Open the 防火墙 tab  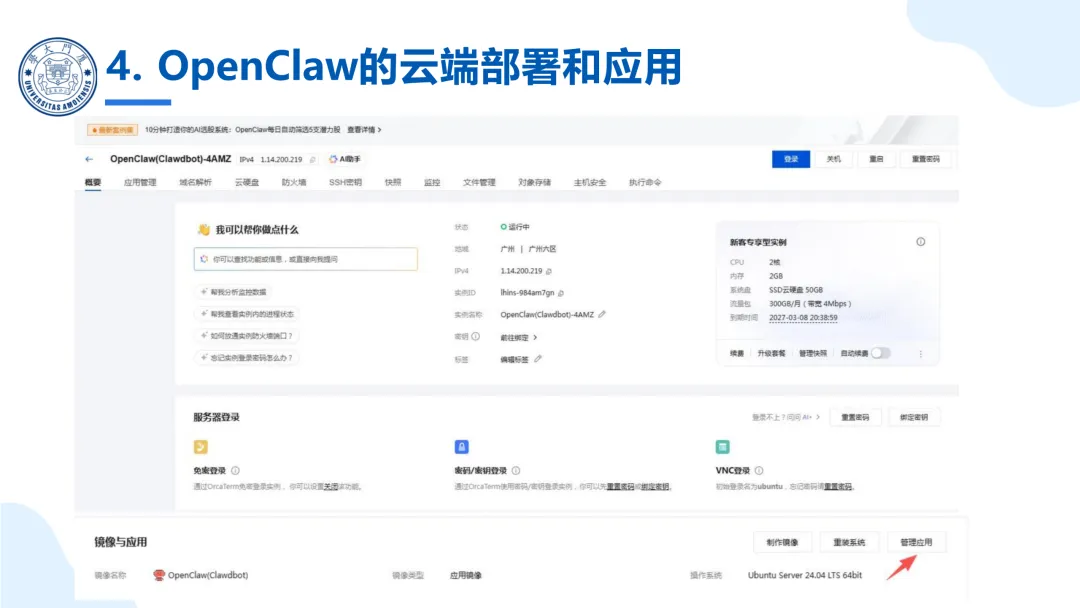pos(294,182)
